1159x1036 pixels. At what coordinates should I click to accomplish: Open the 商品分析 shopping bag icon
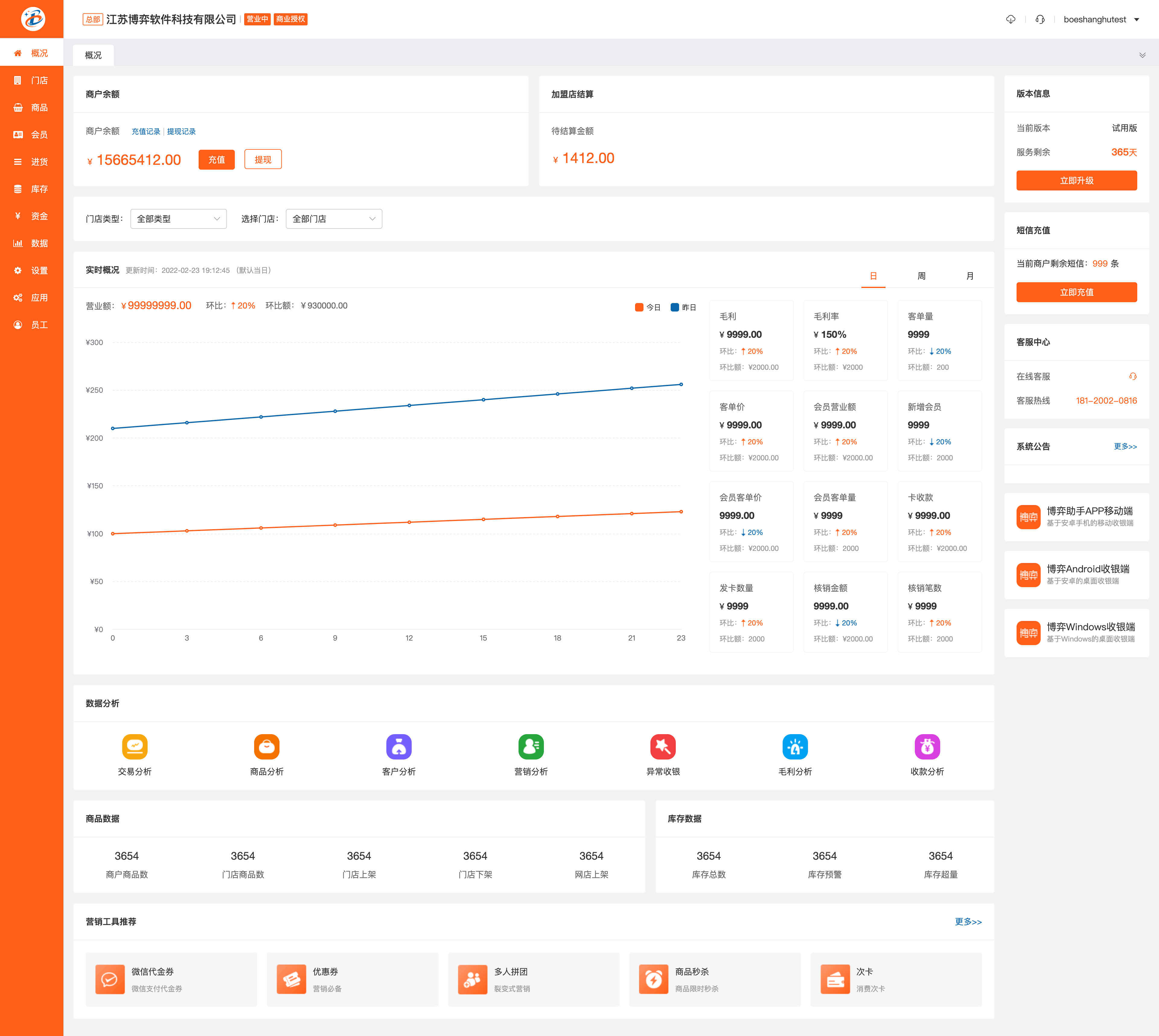click(267, 746)
